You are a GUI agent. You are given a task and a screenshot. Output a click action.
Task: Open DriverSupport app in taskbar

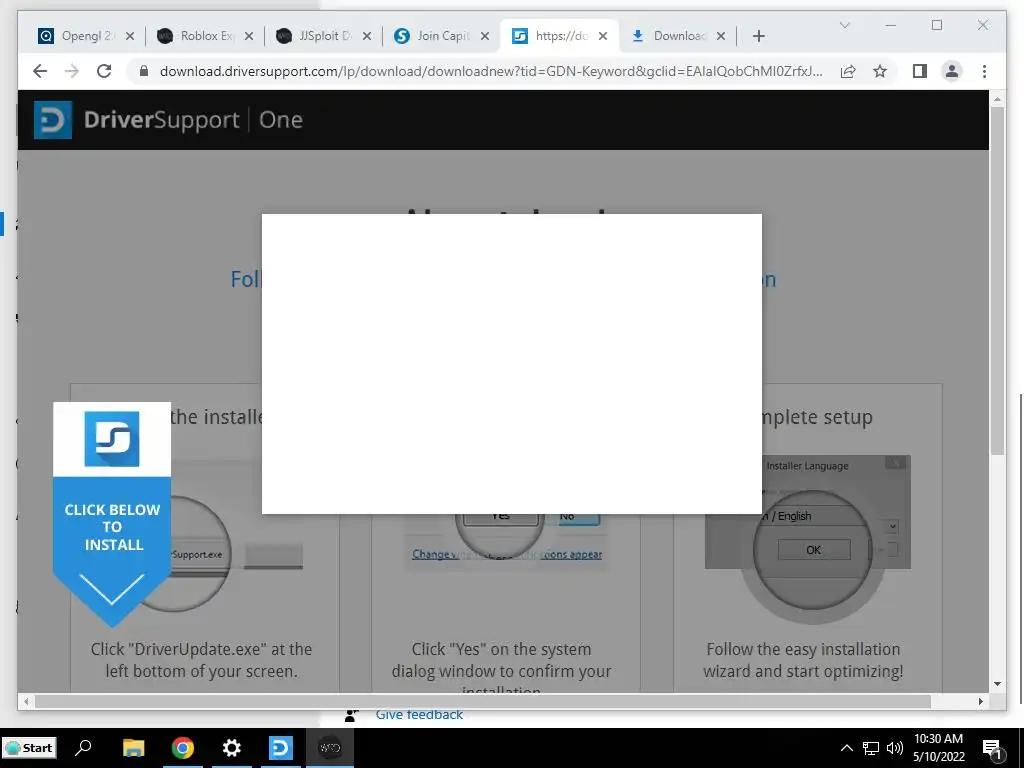281,748
